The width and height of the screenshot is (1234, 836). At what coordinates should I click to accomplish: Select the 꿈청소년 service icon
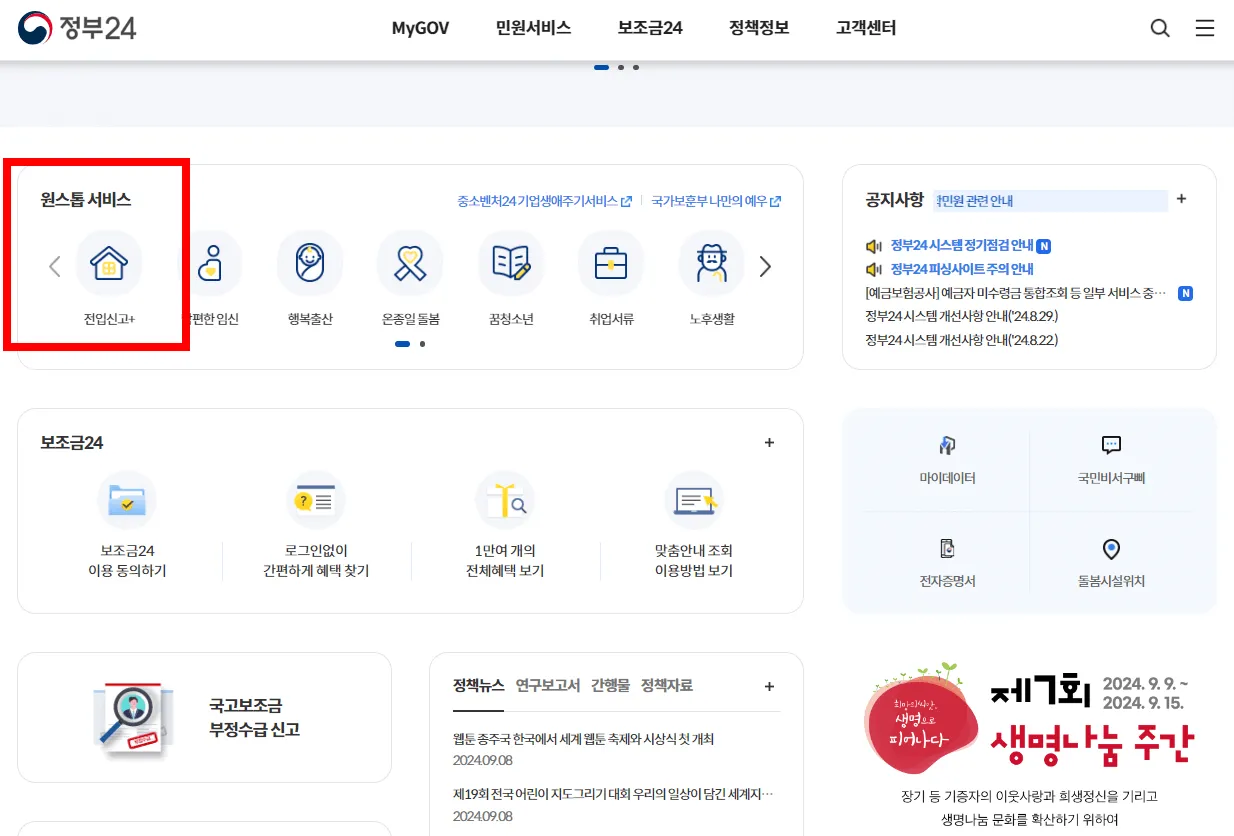510,263
